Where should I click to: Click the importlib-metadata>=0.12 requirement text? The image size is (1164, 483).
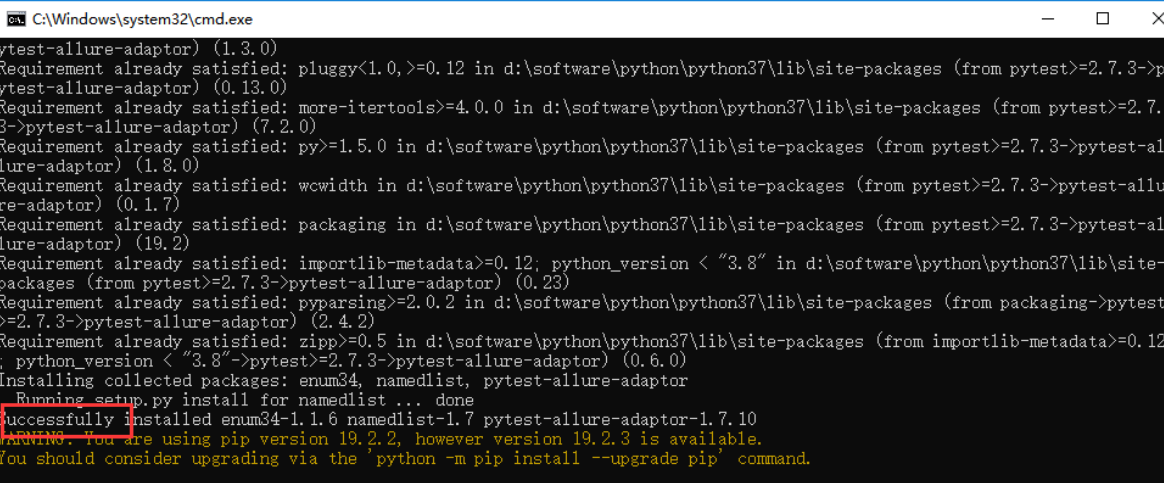pos(419,263)
